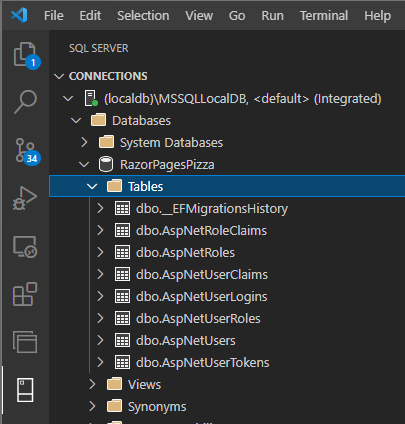Collapse the CONNECTIONS section
Viewport: 405px width, 424px height.
[x=59, y=76]
